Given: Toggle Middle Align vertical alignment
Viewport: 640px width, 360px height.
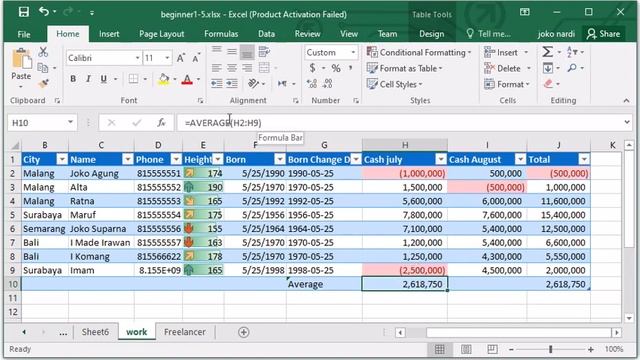Looking at the screenshot, I should (232, 52).
